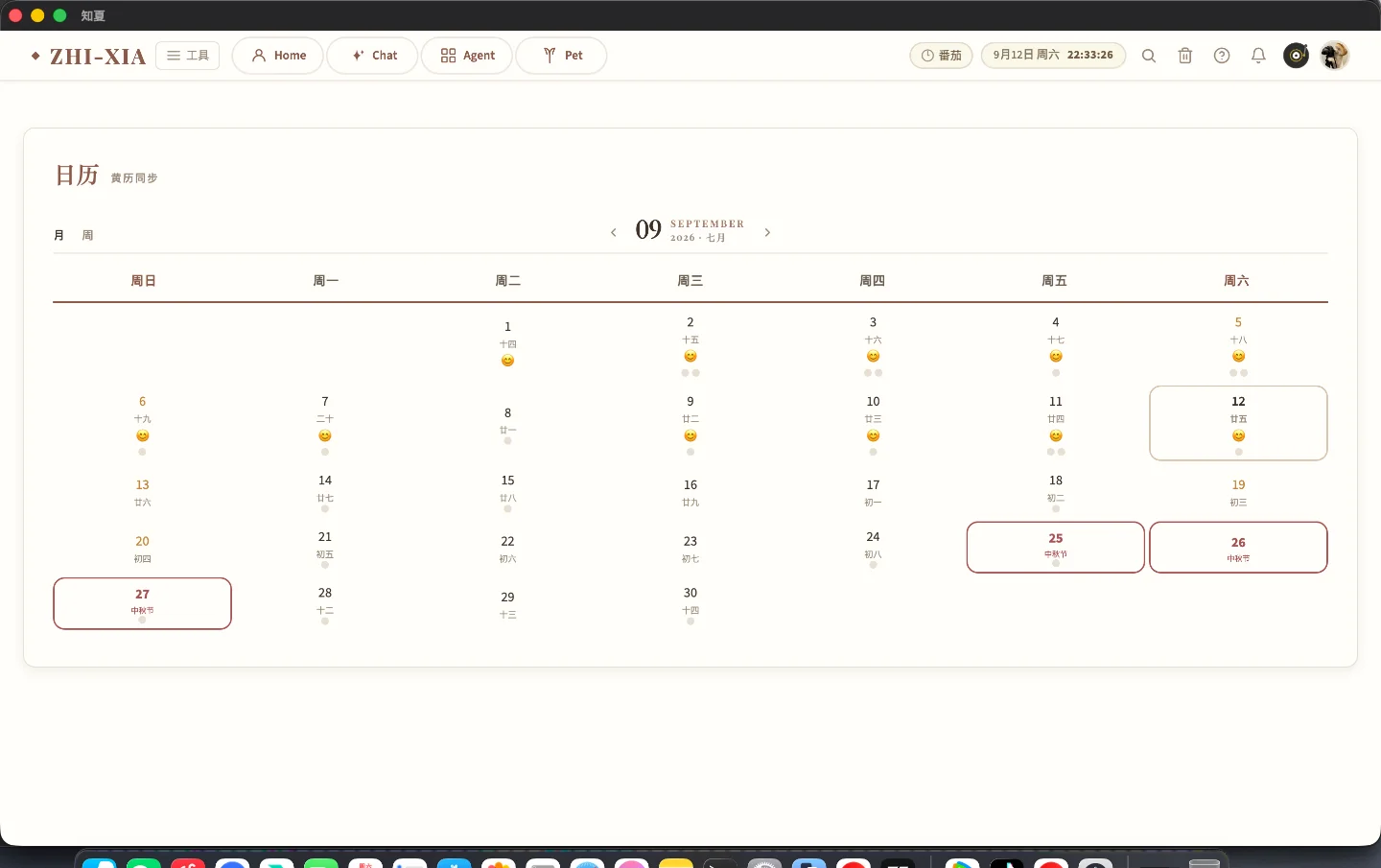Image resolution: width=1381 pixels, height=868 pixels.
Task: Open the notifications bell icon
Action: (1258, 56)
